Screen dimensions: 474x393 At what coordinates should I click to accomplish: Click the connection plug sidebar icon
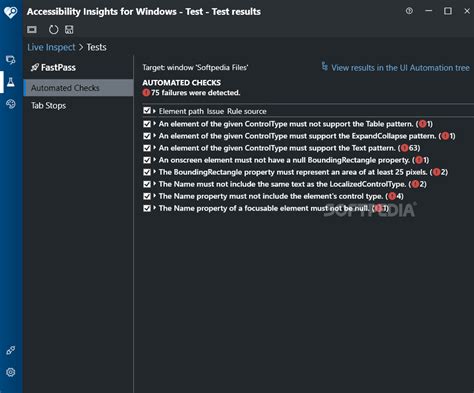click(x=11, y=350)
